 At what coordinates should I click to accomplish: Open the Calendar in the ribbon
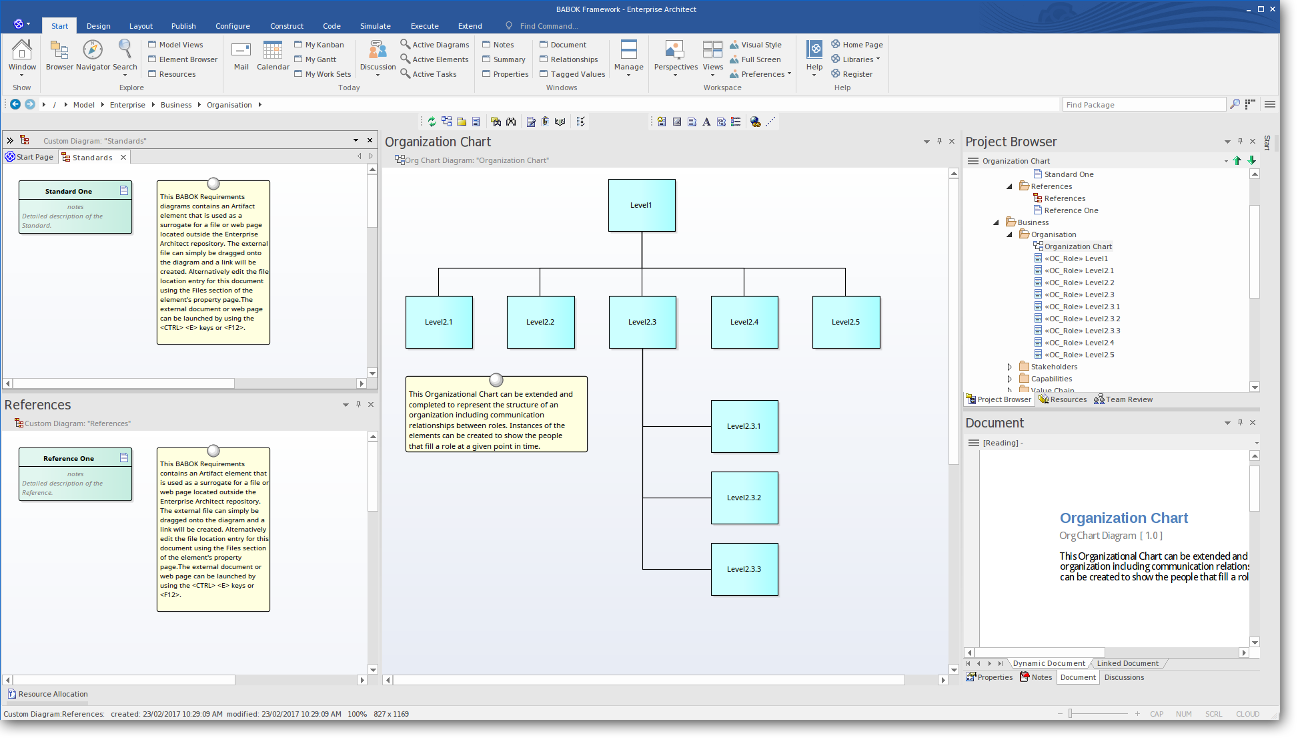coord(272,50)
